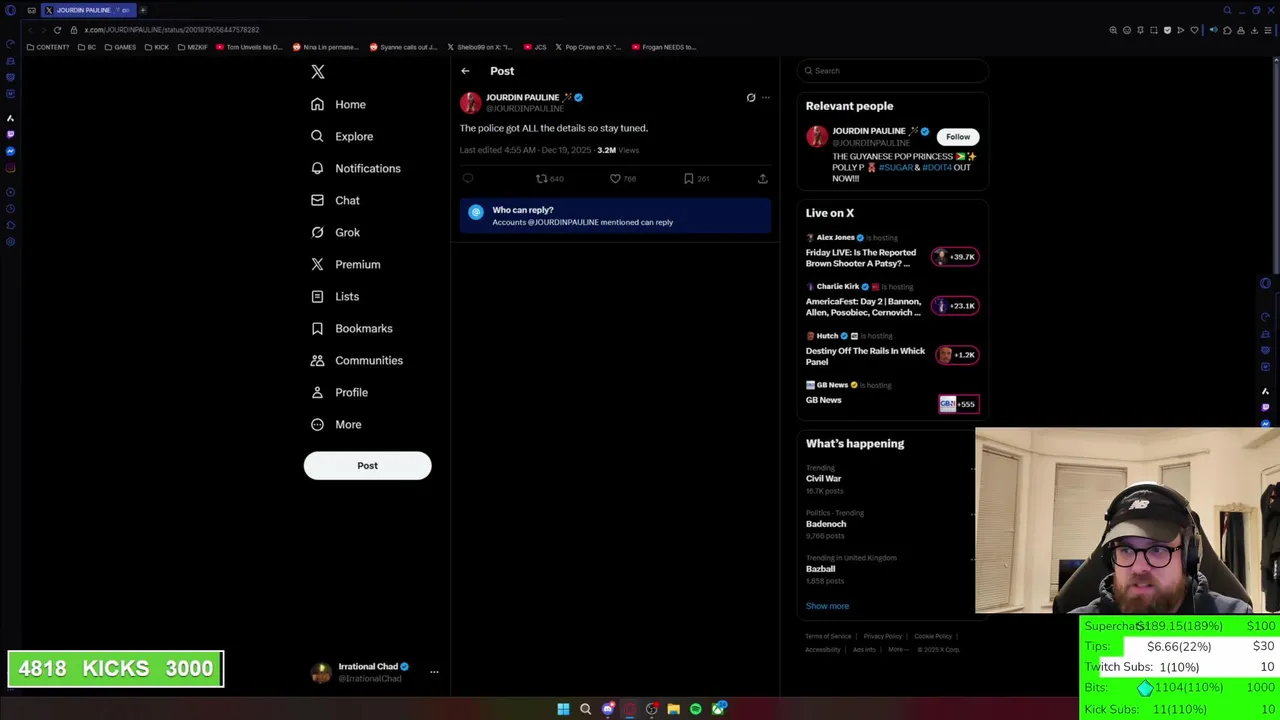This screenshot has height=720, width=1280.
Task: Go back using the Post header arrow
Action: 465,71
